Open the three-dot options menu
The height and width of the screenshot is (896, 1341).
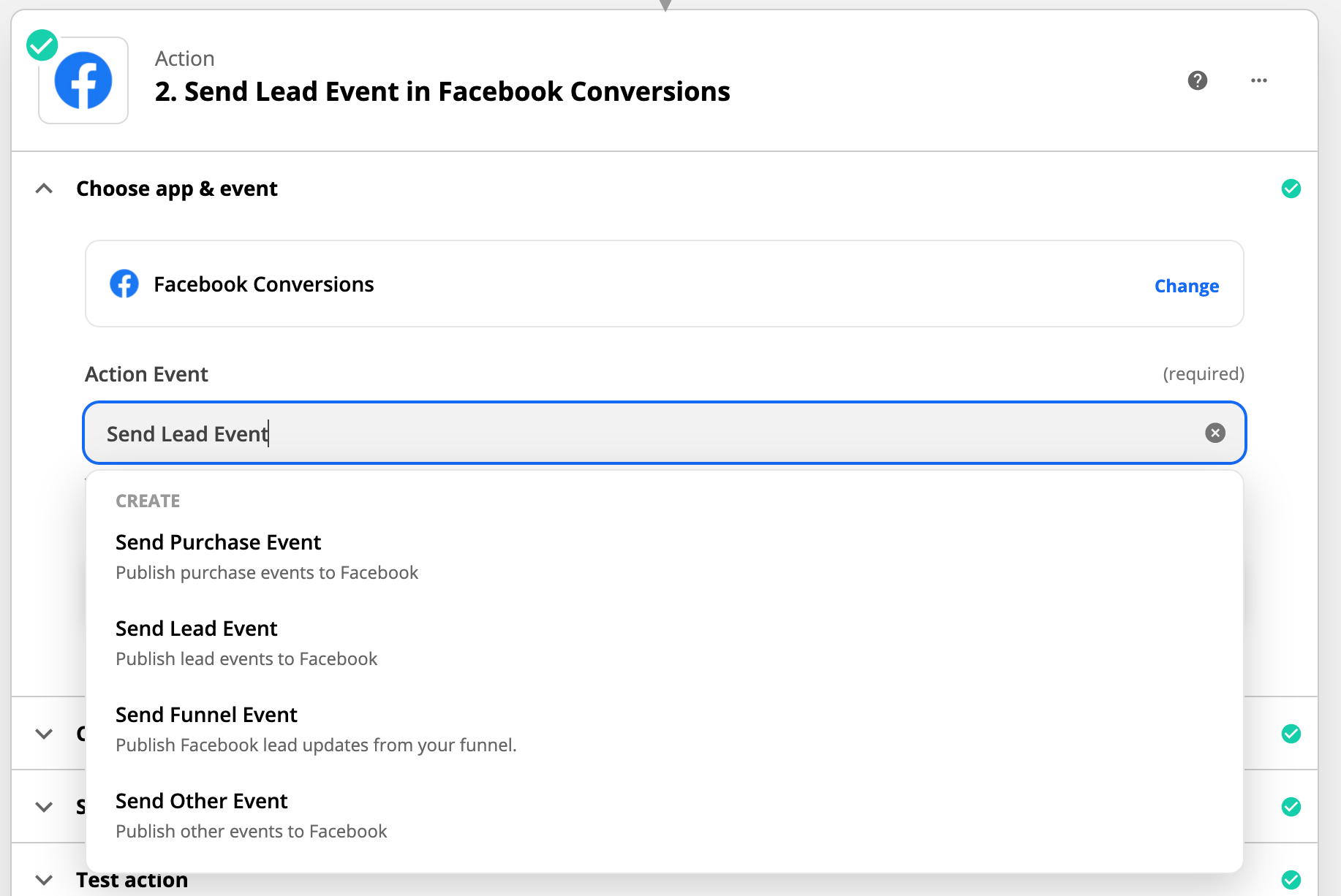(x=1258, y=80)
